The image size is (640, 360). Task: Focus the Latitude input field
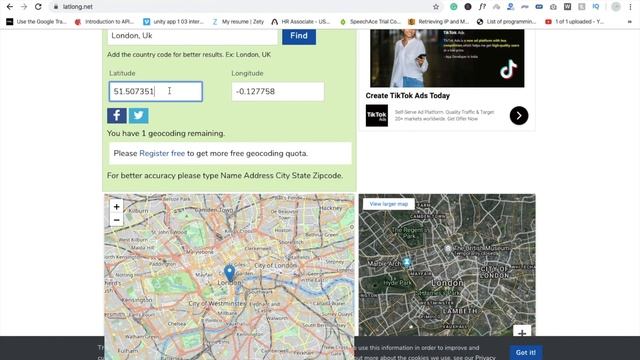156,91
